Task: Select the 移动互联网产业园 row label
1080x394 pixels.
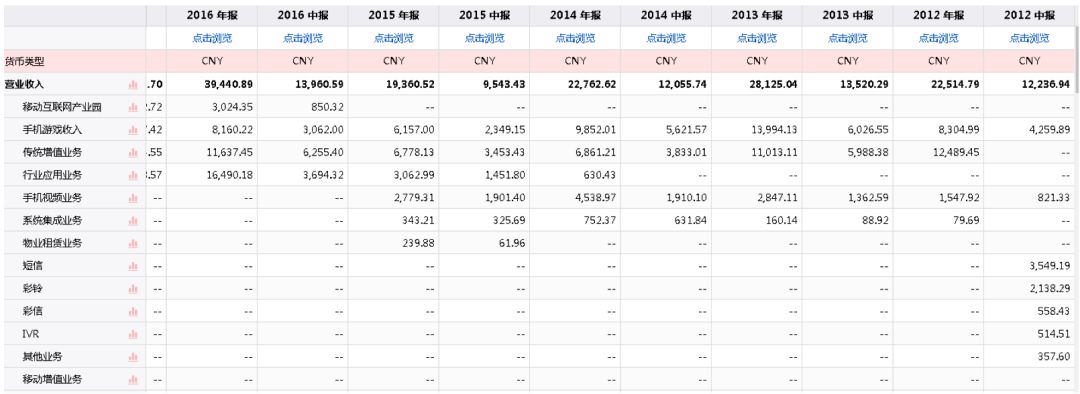Action: pyautogui.click(x=62, y=107)
